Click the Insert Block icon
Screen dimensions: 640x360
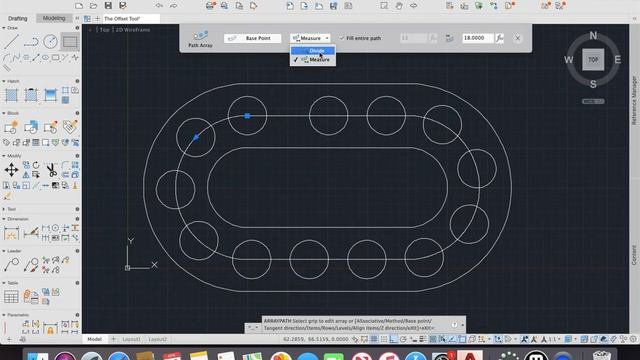[x=31, y=127]
